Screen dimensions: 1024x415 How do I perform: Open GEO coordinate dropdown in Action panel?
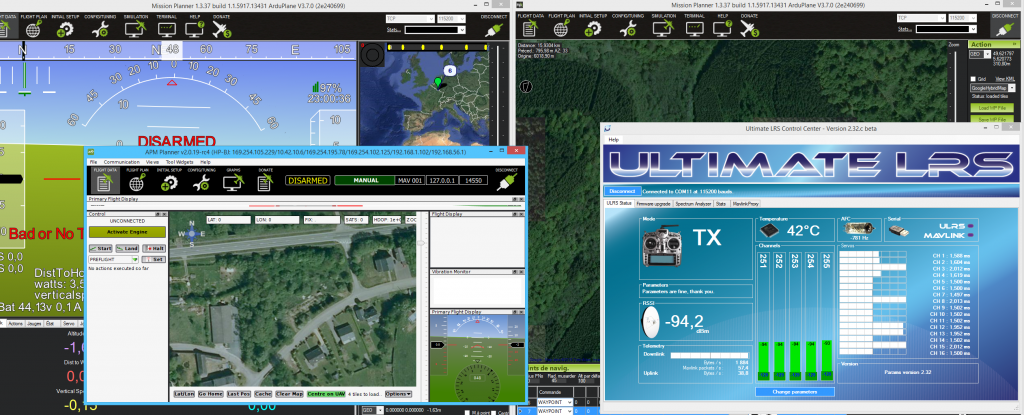tap(979, 55)
